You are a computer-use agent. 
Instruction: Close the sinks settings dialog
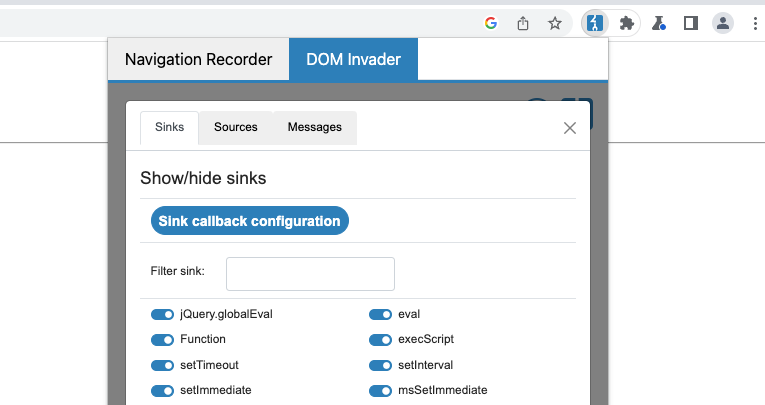tap(570, 128)
